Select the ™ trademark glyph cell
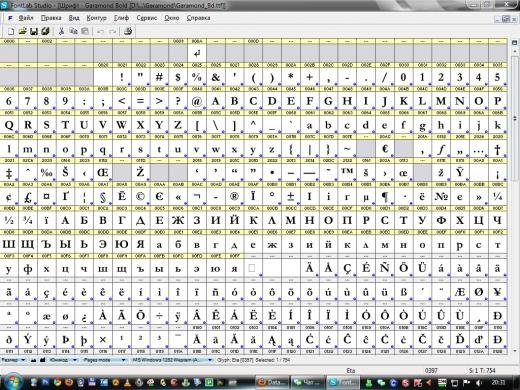 click(x=347, y=172)
